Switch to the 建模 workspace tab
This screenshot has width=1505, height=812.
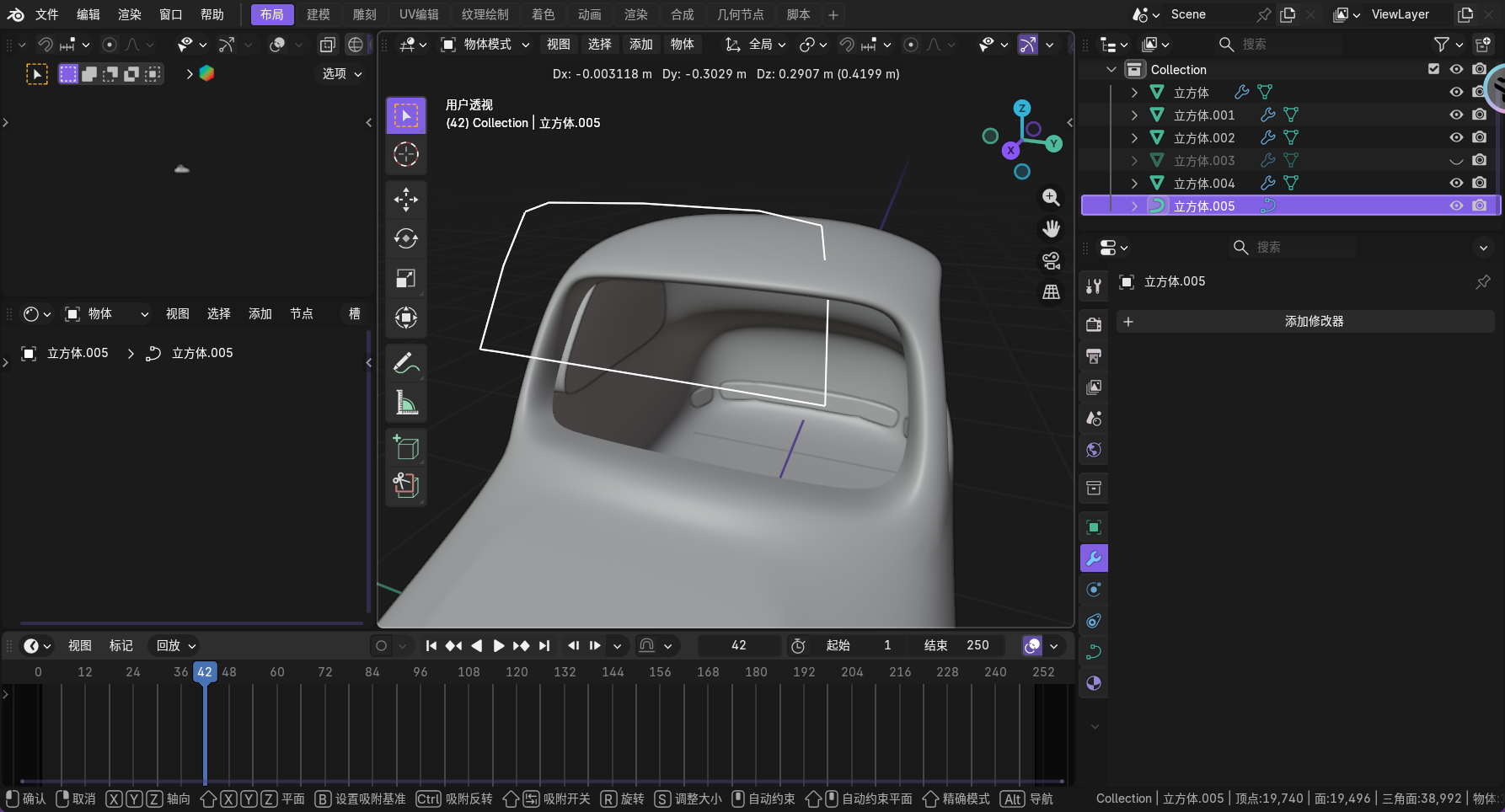pos(318,14)
